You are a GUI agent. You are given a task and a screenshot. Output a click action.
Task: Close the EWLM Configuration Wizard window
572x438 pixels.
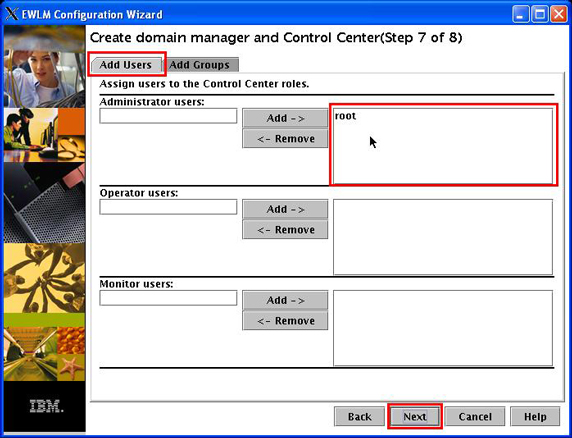(559, 15)
